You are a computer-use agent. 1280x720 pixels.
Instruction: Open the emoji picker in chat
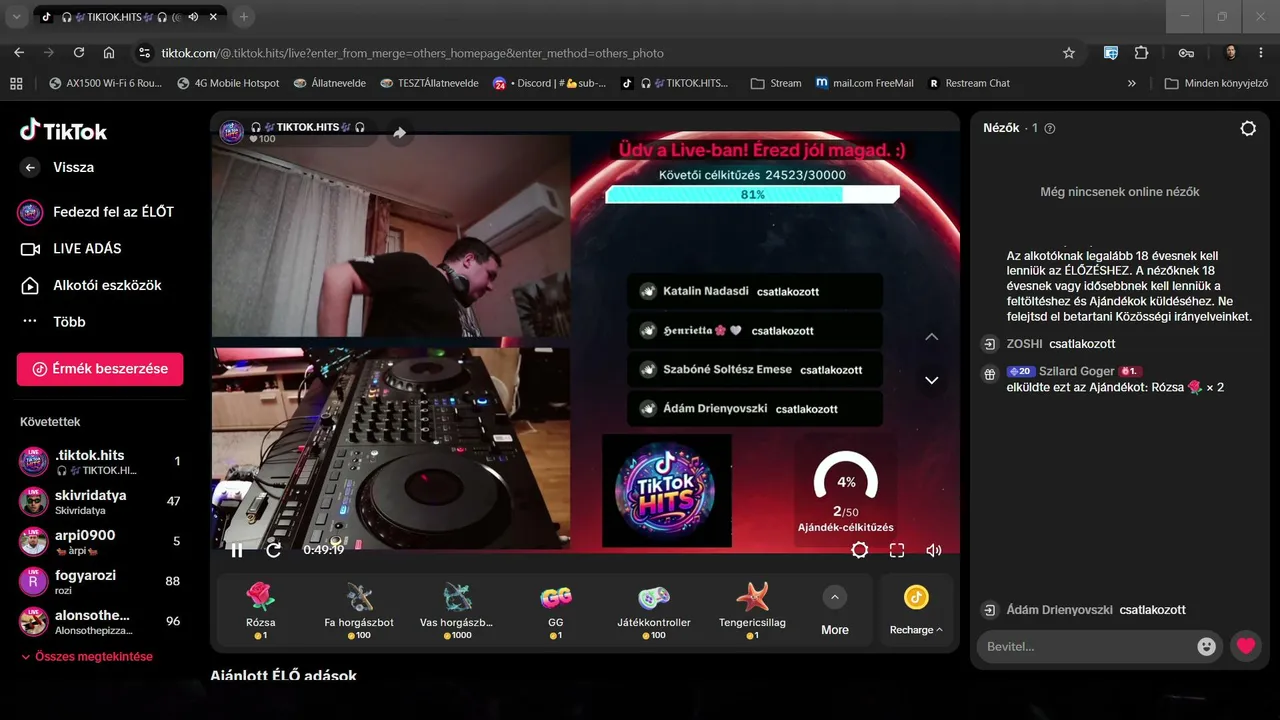pos(1207,646)
